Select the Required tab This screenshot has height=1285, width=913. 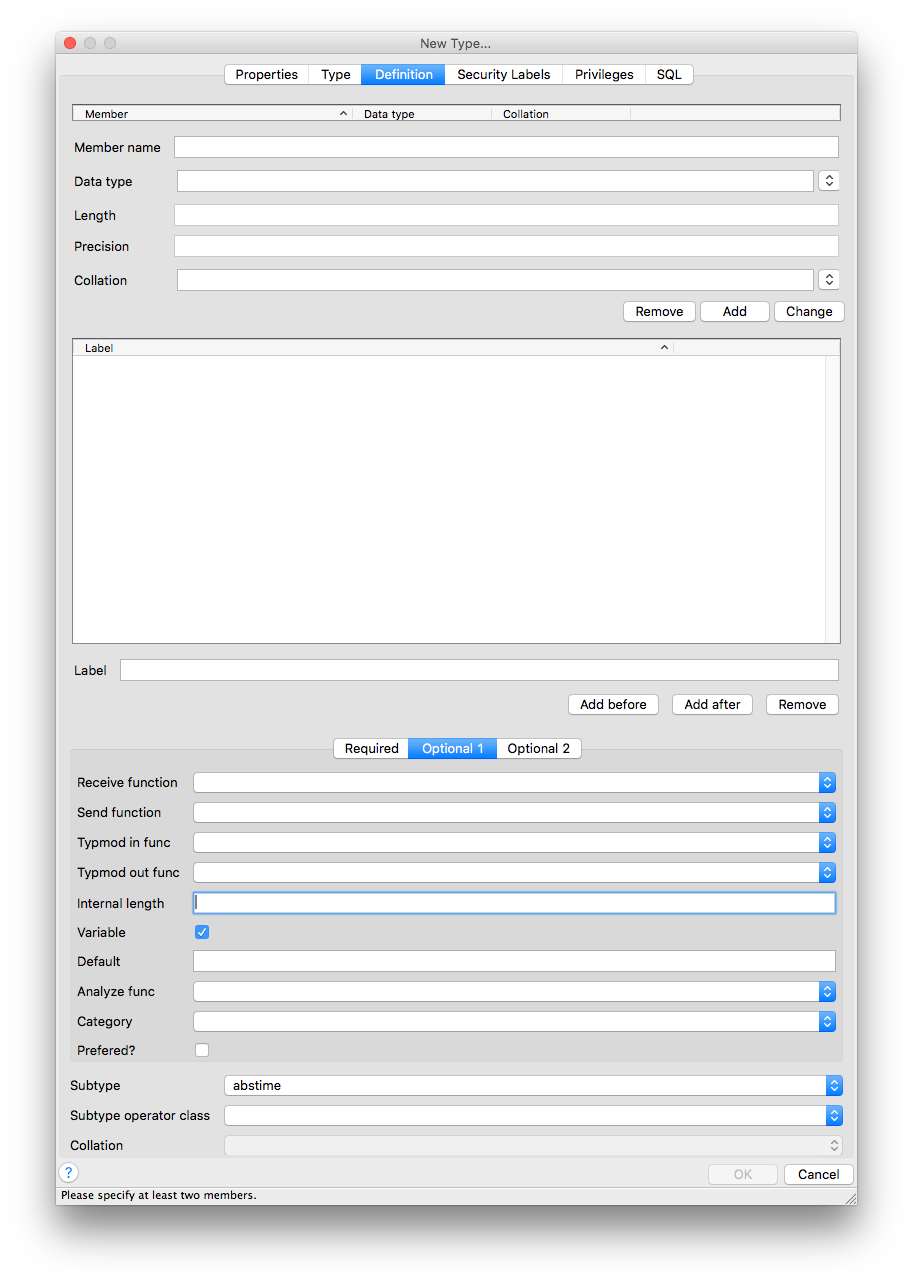click(371, 749)
